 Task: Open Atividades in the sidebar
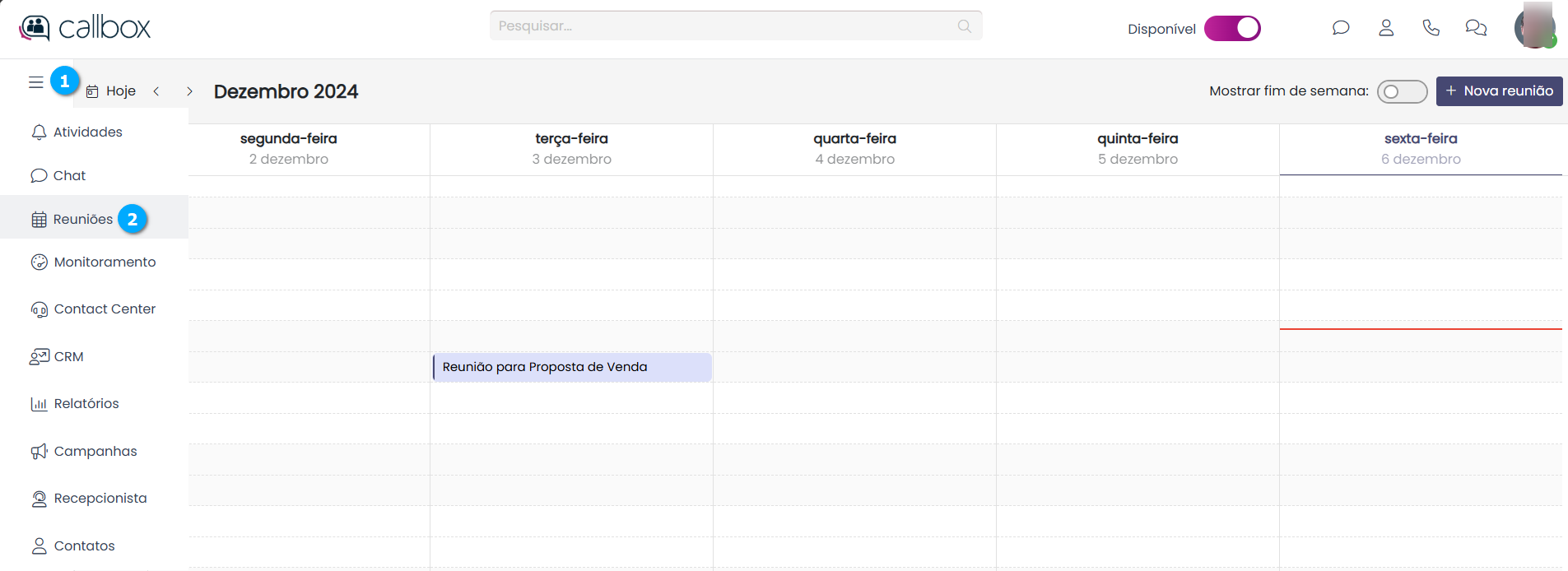pyautogui.click(x=87, y=132)
